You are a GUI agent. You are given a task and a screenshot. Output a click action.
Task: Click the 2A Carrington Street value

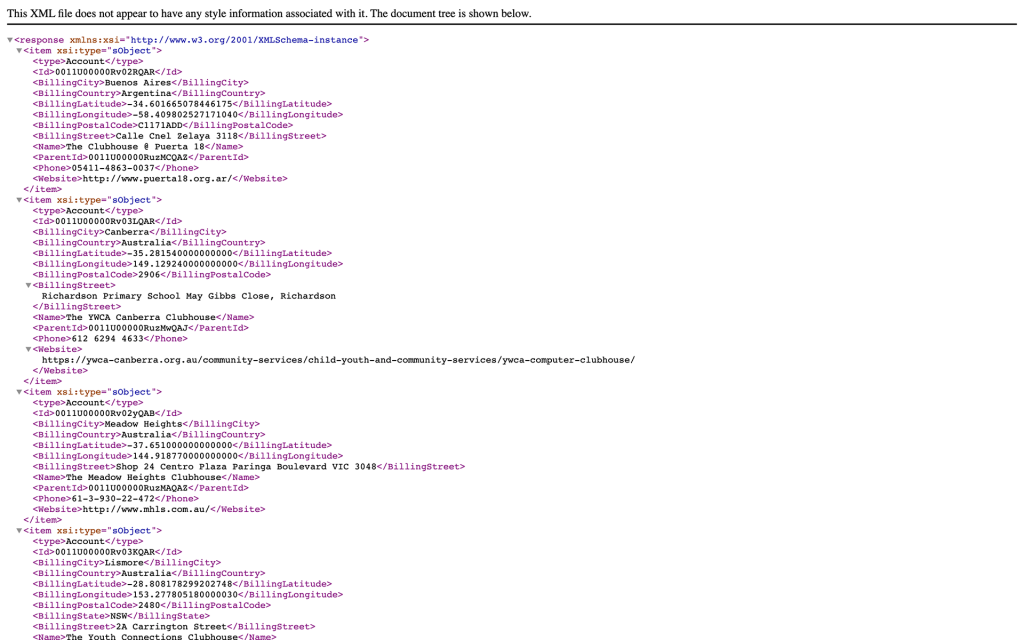173,627
